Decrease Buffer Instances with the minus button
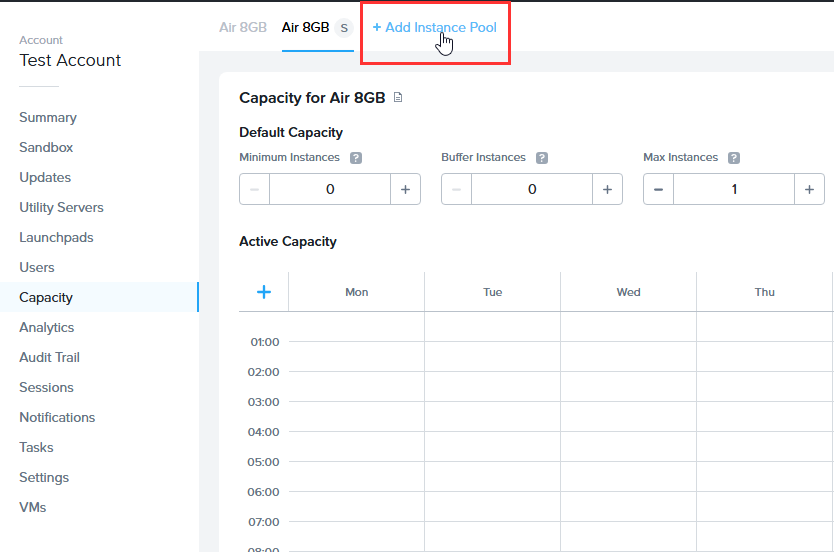This screenshot has width=834, height=552. pos(456,189)
